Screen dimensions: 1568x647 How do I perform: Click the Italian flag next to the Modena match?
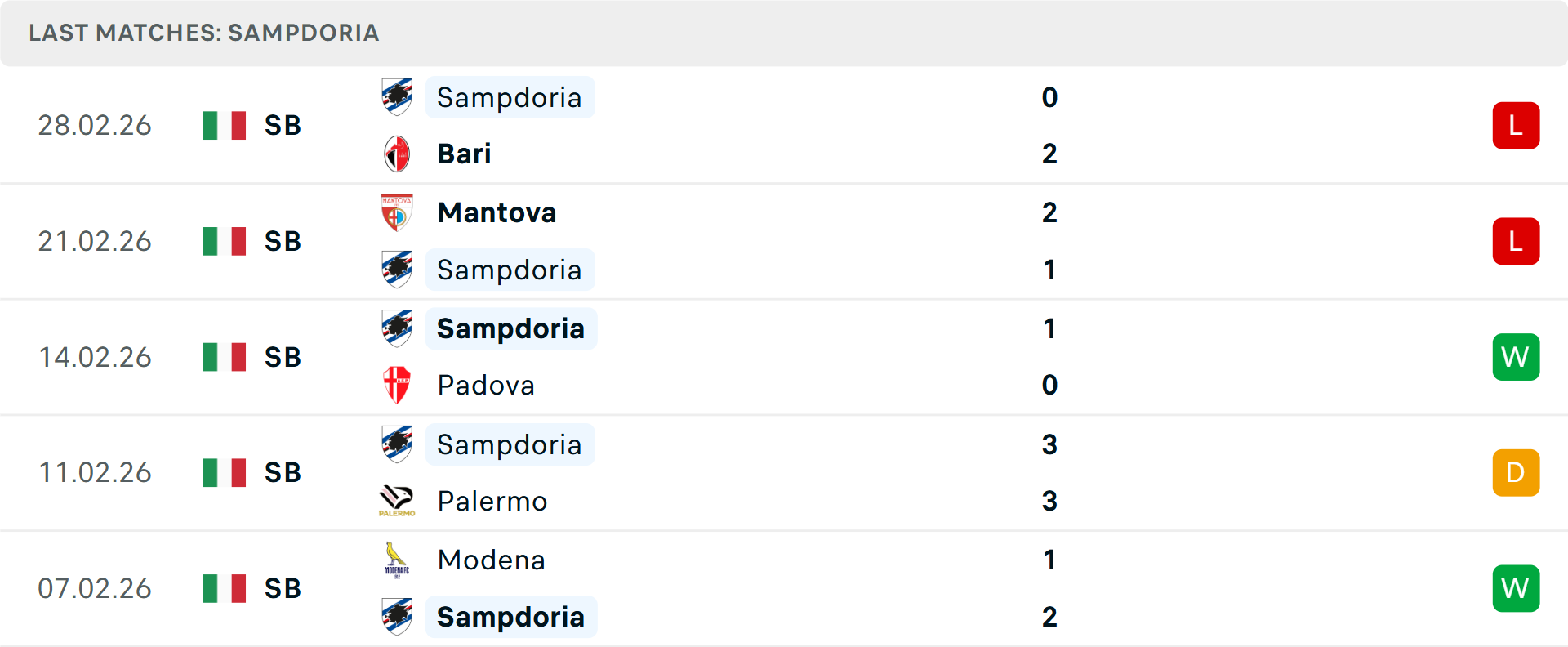click(x=224, y=588)
